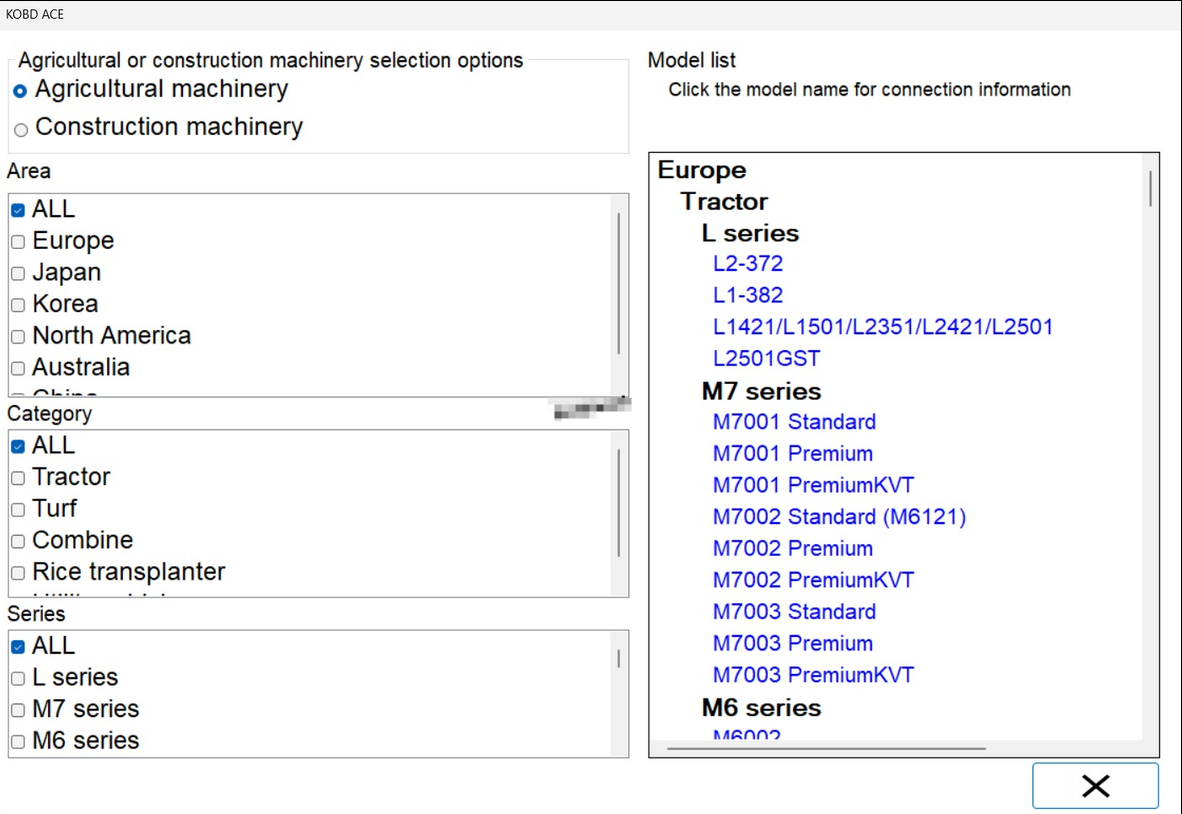The image size is (1182, 814).
Task: Click the Model list horizontal scrollbar
Action: 826,748
